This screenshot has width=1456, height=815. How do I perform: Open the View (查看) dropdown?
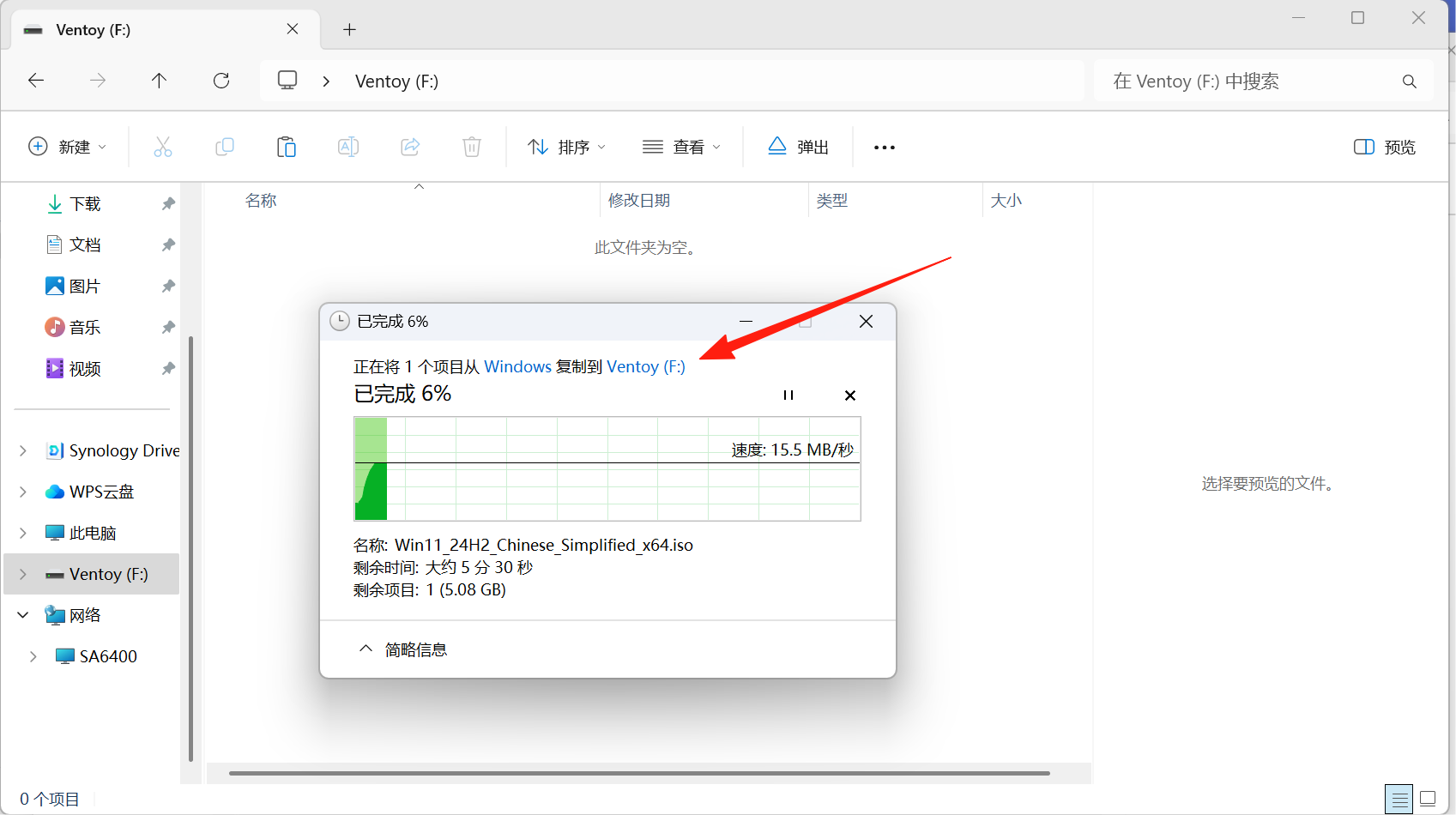point(681,147)
